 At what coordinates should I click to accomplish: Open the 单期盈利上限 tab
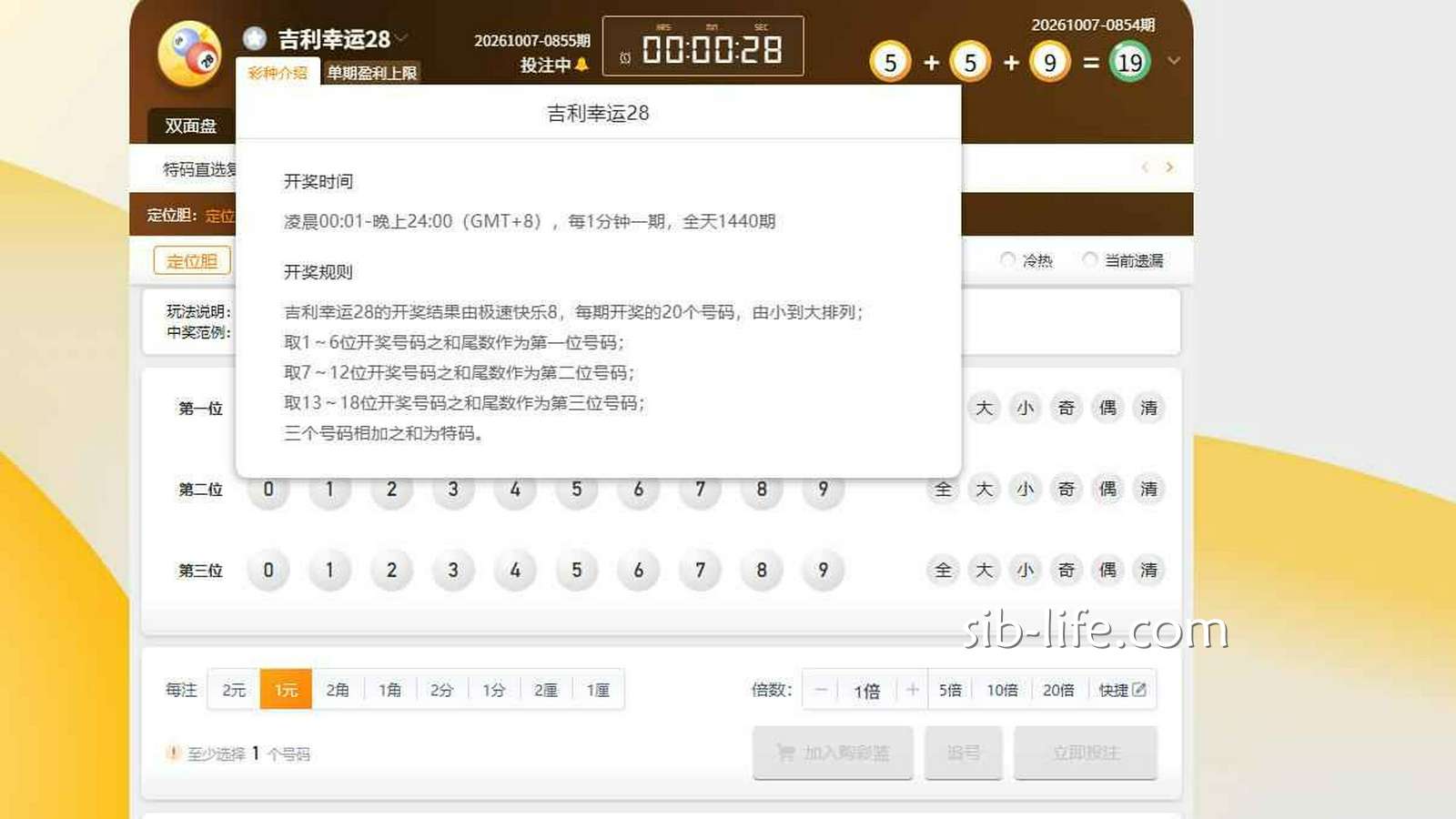(x=371, y=73)
